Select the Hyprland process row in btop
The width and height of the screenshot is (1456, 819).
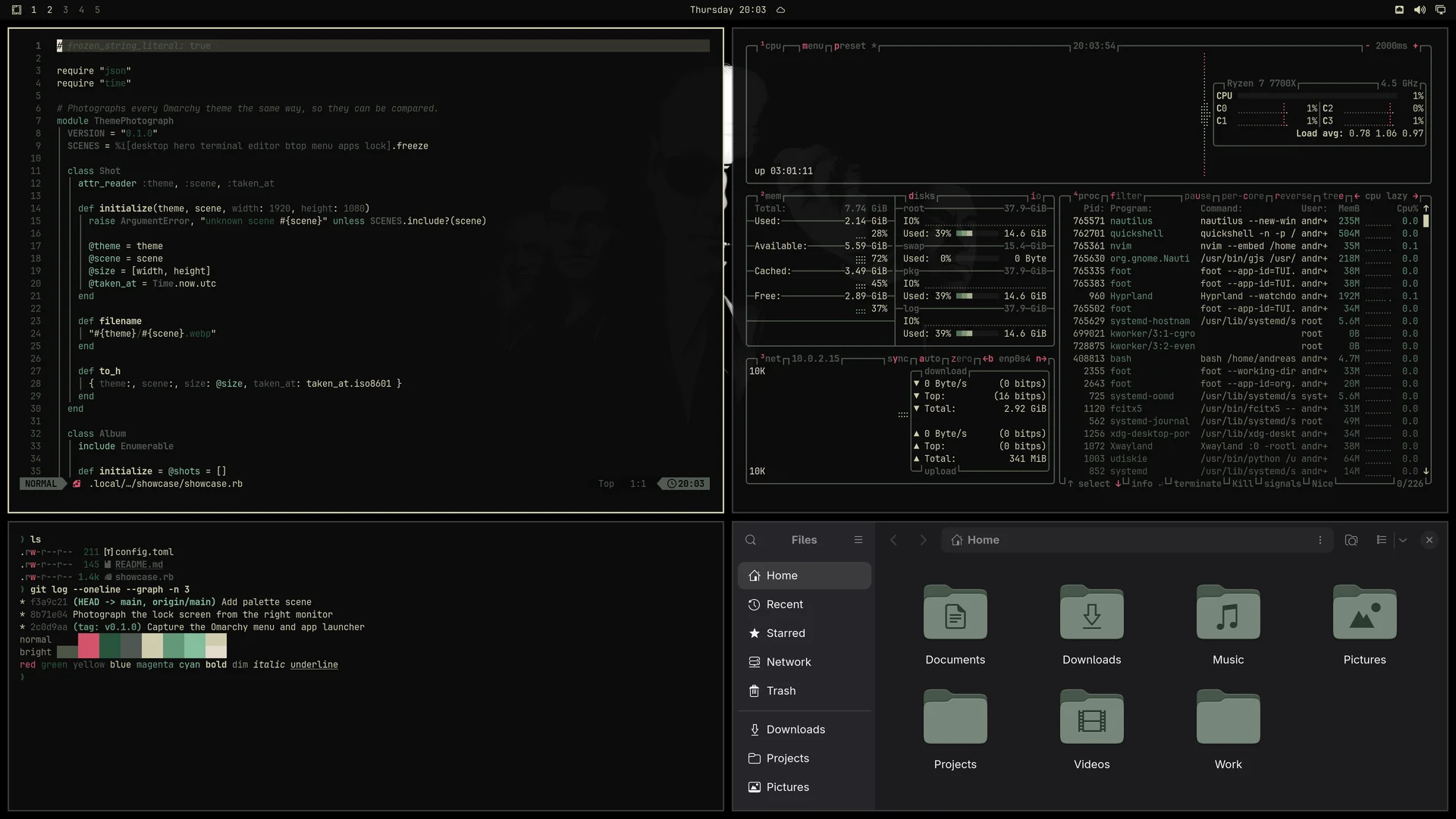tap(1245, 297)
